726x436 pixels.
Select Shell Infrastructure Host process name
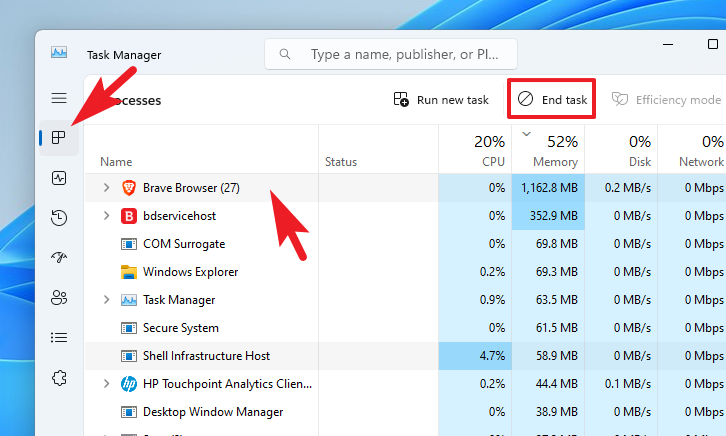(x=206, y=356)
